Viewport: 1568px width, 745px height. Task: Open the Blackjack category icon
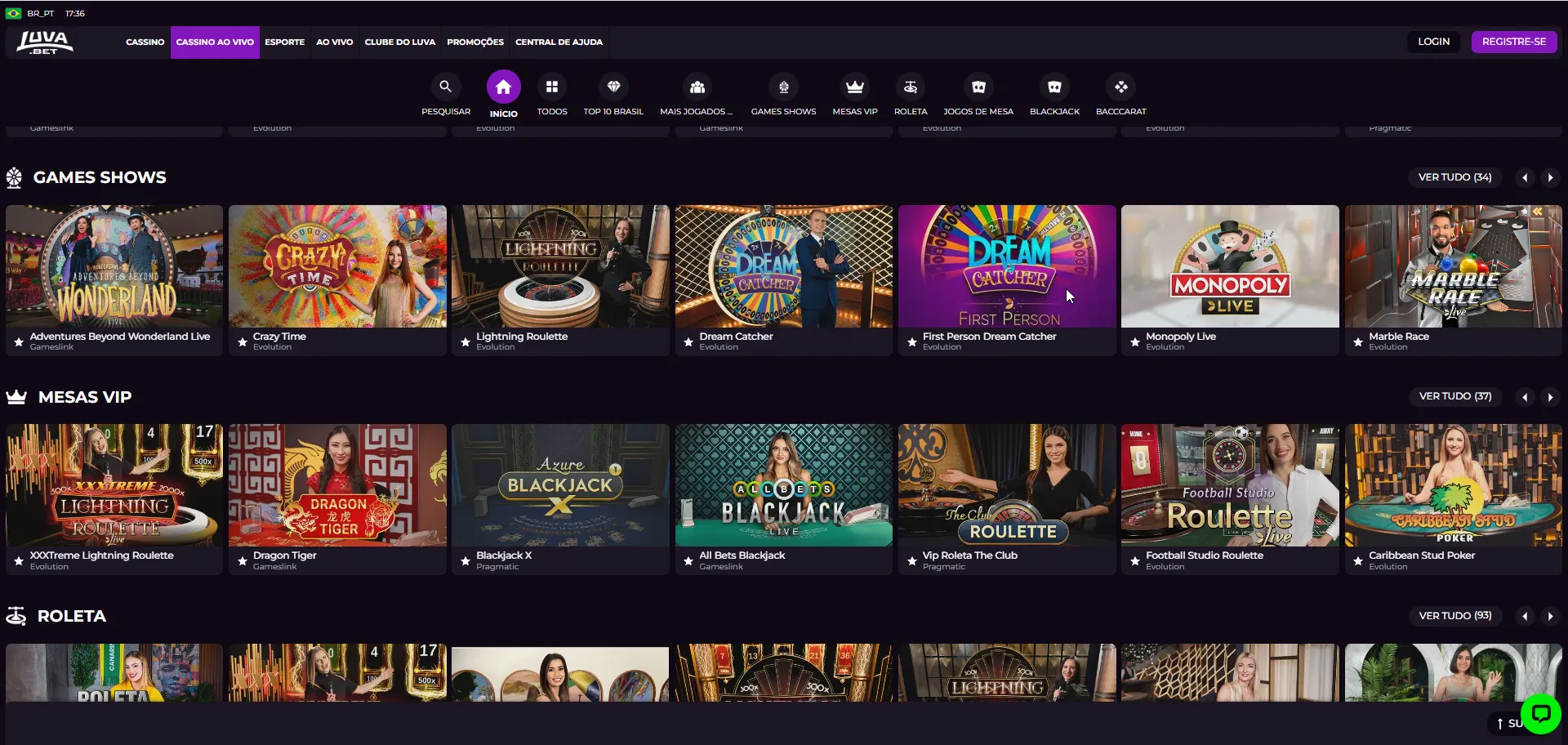(x=1054, y=87)
